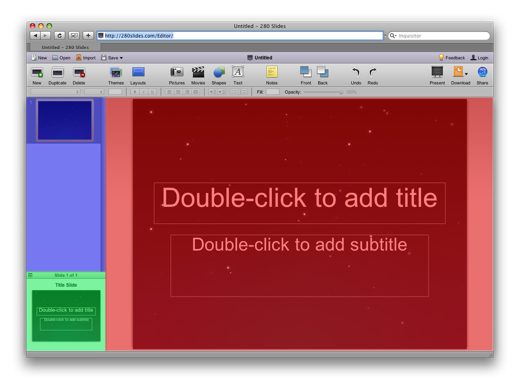The image size is (520, 391).
Task: Toggle italic text formatting
Action: [143, 92]
